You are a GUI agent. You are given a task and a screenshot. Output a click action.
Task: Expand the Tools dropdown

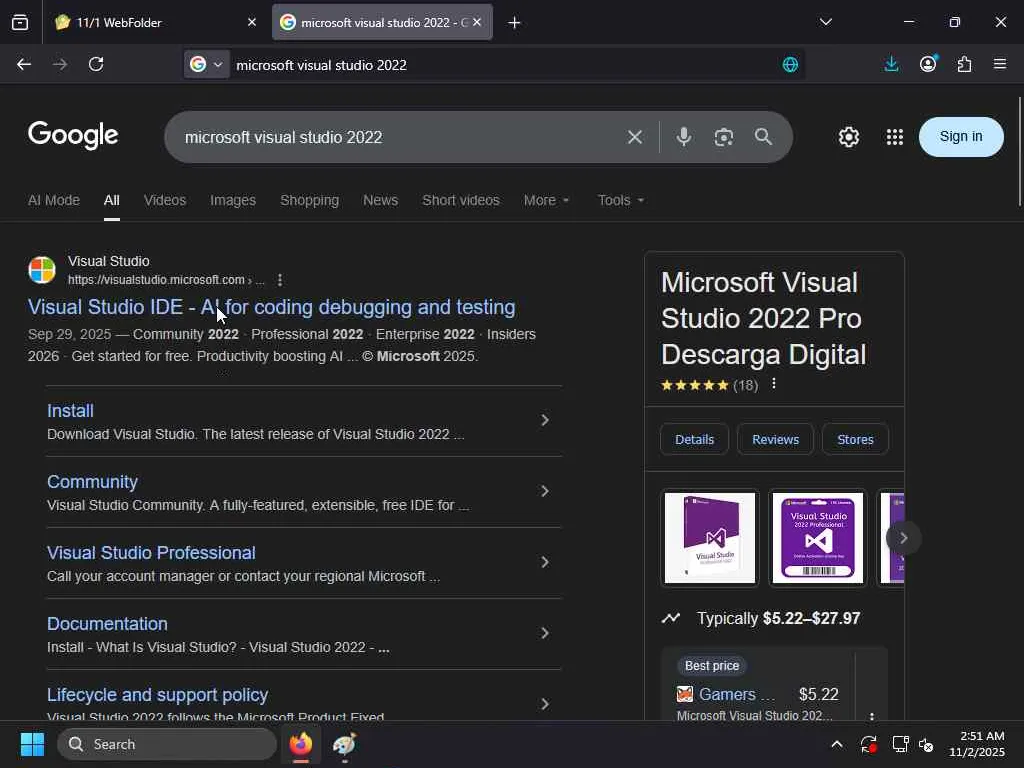point(621,200)
